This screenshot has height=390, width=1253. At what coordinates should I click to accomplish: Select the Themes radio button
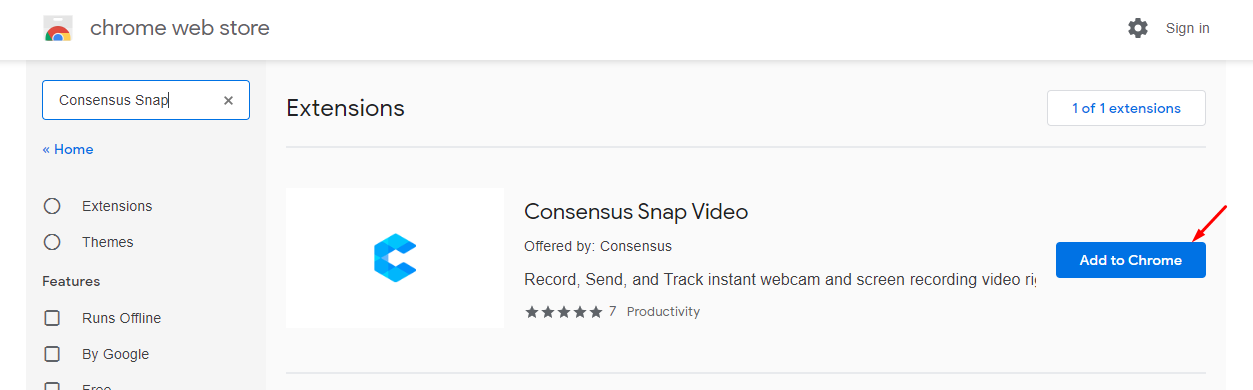tap(52, 242)
